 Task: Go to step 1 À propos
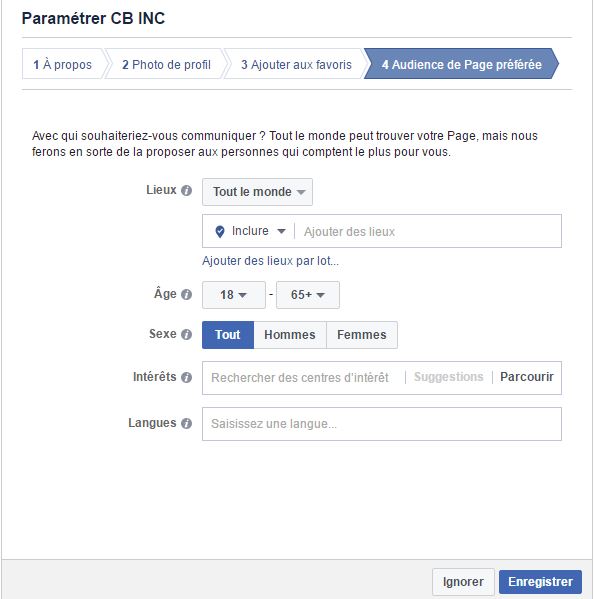pyautogui.click(x=62, y=64)
